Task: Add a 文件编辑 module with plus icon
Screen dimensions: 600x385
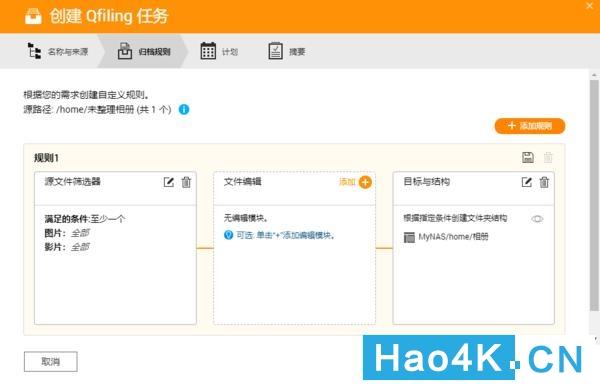Action: [365, 182]
